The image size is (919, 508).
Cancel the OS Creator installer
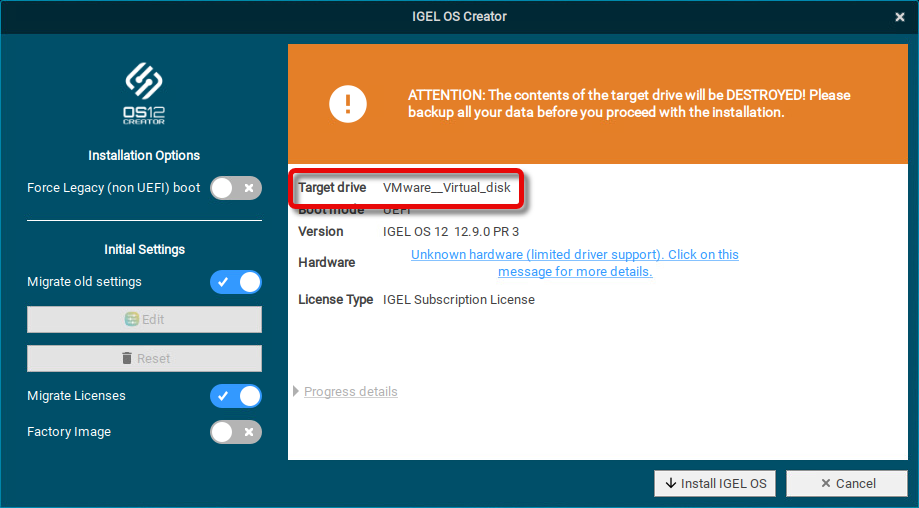pyautogui.click(x=847, y=483)
